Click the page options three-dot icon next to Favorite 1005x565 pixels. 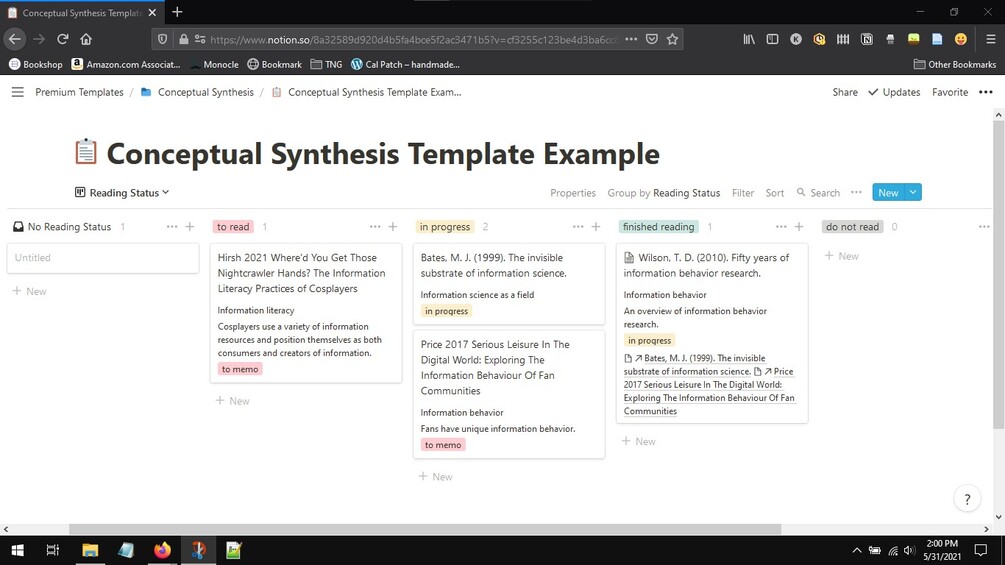pos(986,92)
